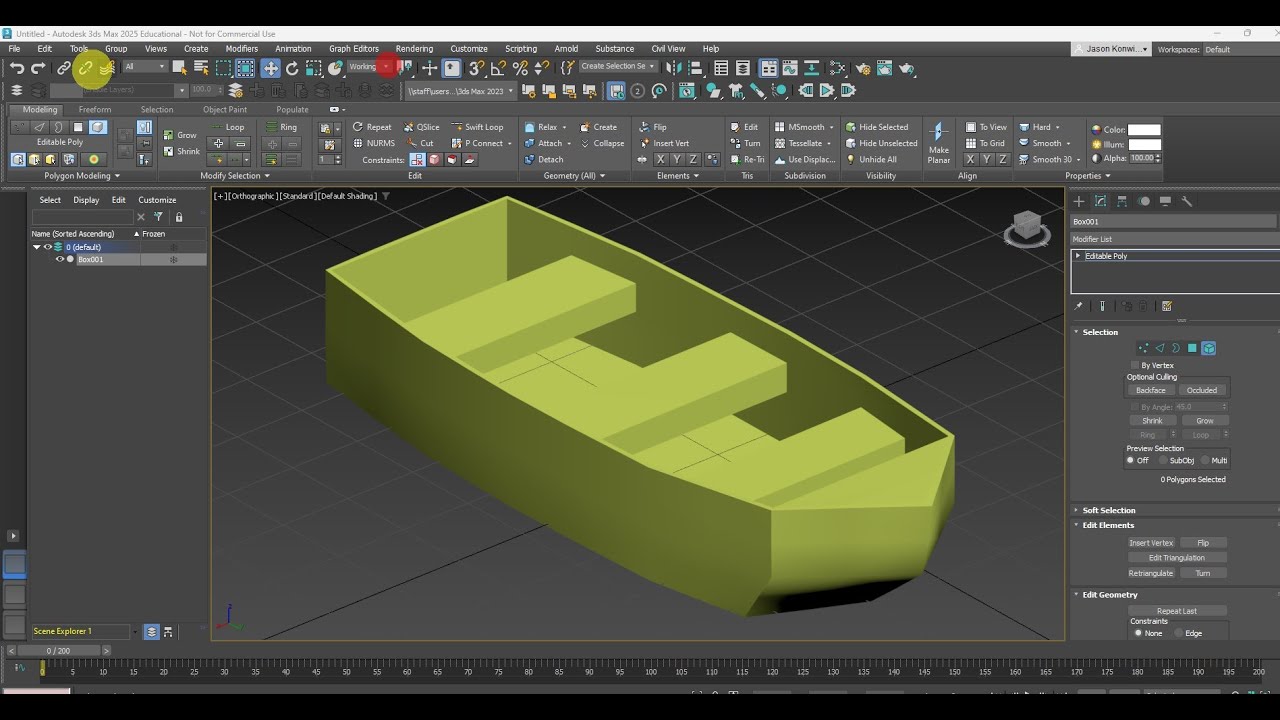
Task: Click Make Planar button
Action: coord(938,143)
